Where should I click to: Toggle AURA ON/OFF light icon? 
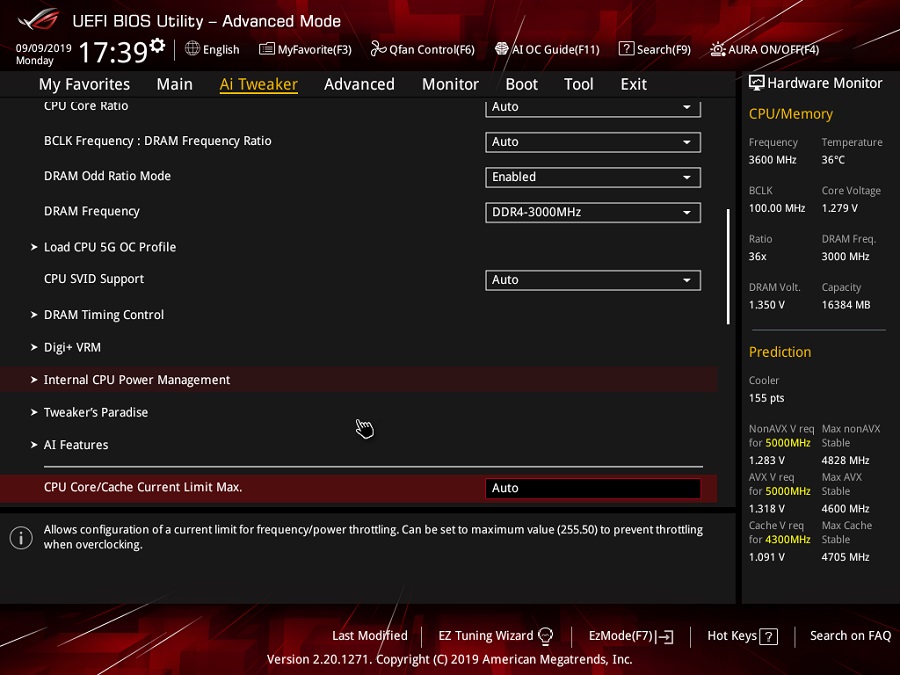tap(717, 49)
